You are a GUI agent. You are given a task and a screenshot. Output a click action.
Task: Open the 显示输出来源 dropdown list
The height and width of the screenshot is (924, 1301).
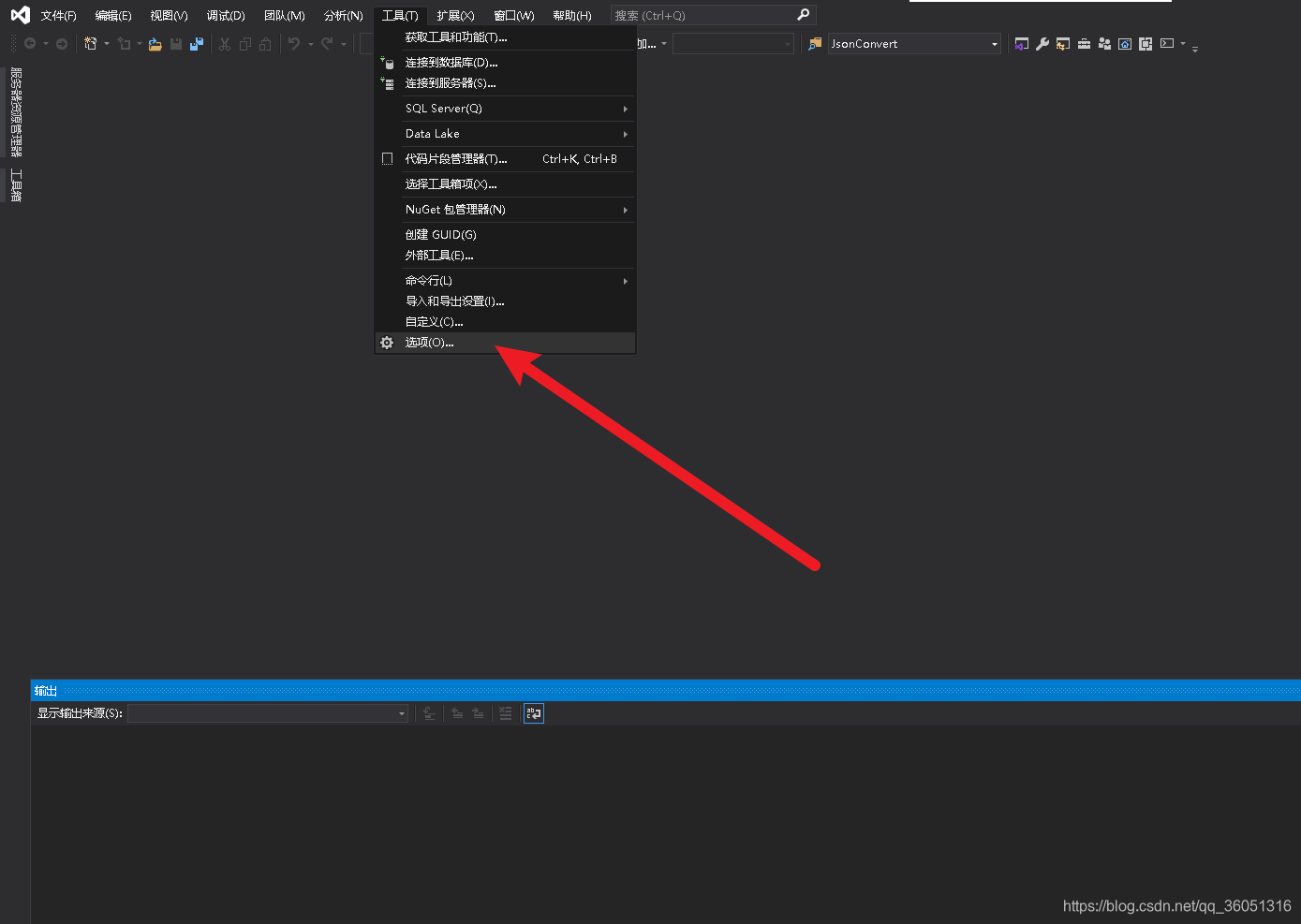[401, 712]
